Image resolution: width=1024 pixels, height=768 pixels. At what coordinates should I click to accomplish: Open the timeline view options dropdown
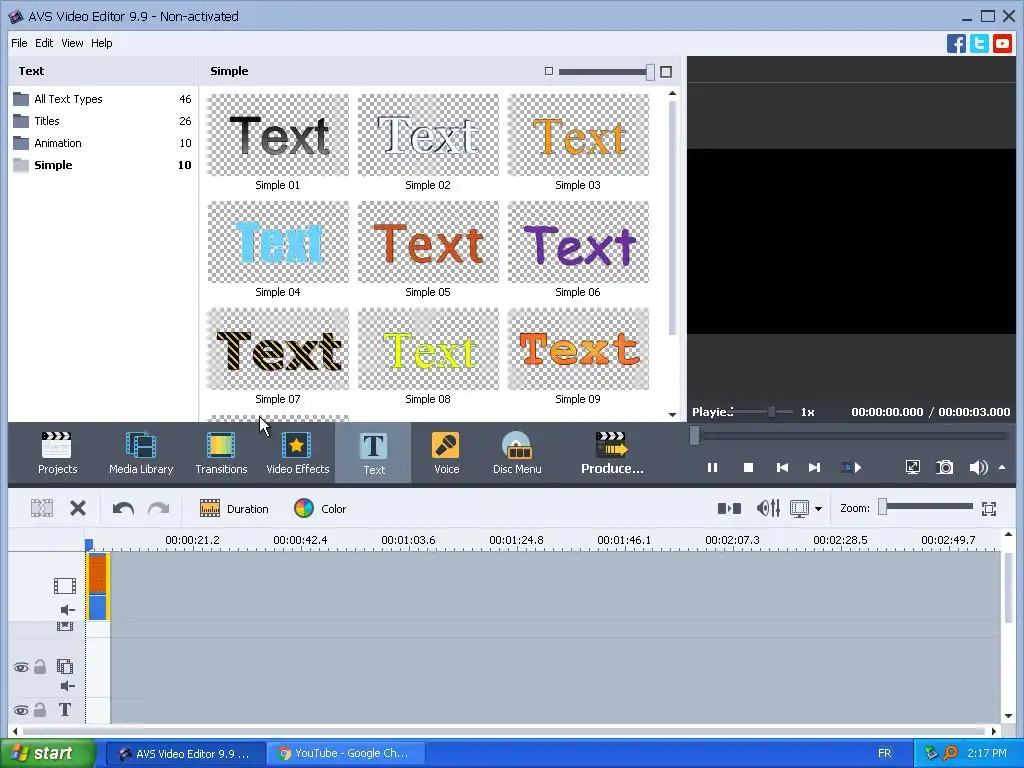(x=818, y=509)
